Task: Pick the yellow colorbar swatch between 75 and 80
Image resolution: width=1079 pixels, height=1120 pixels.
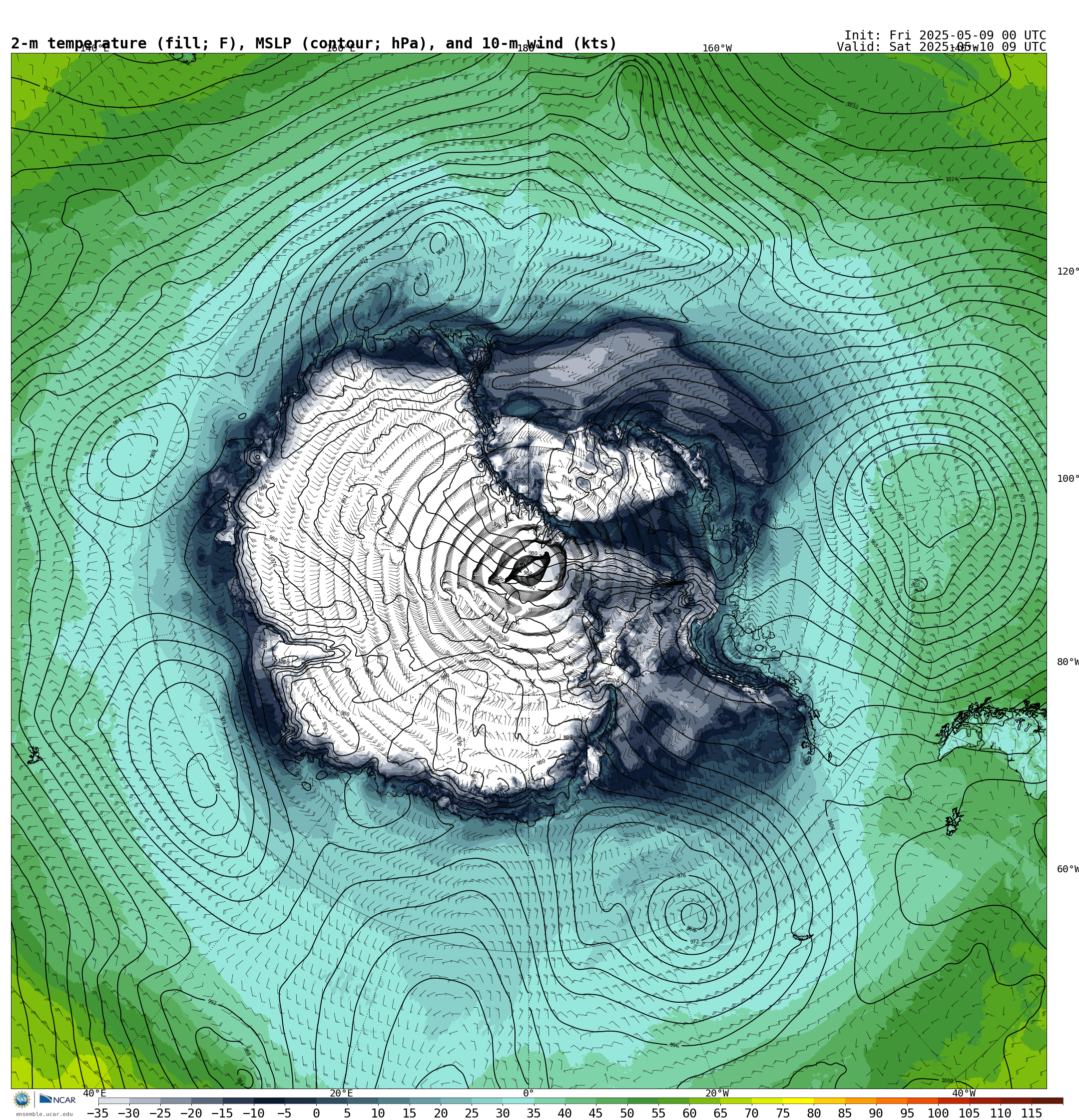Action: (x=798, y=1101)
